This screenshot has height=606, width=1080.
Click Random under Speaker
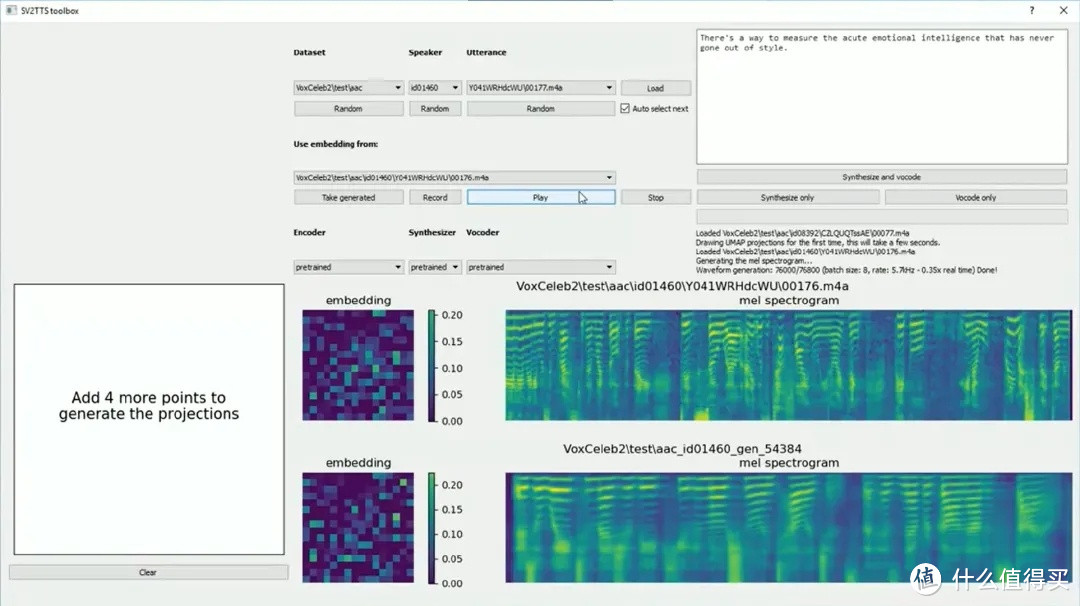click(x=435, y=109)
